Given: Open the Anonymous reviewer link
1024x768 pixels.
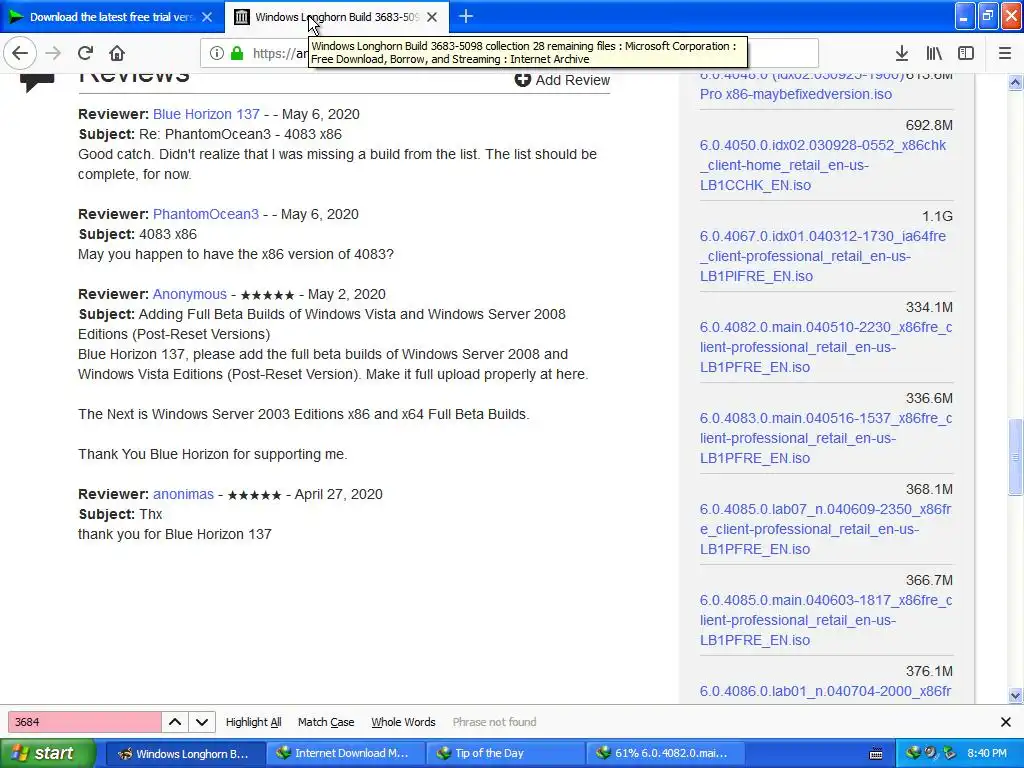Looking at the screenshot, I should tap(189, 295).
